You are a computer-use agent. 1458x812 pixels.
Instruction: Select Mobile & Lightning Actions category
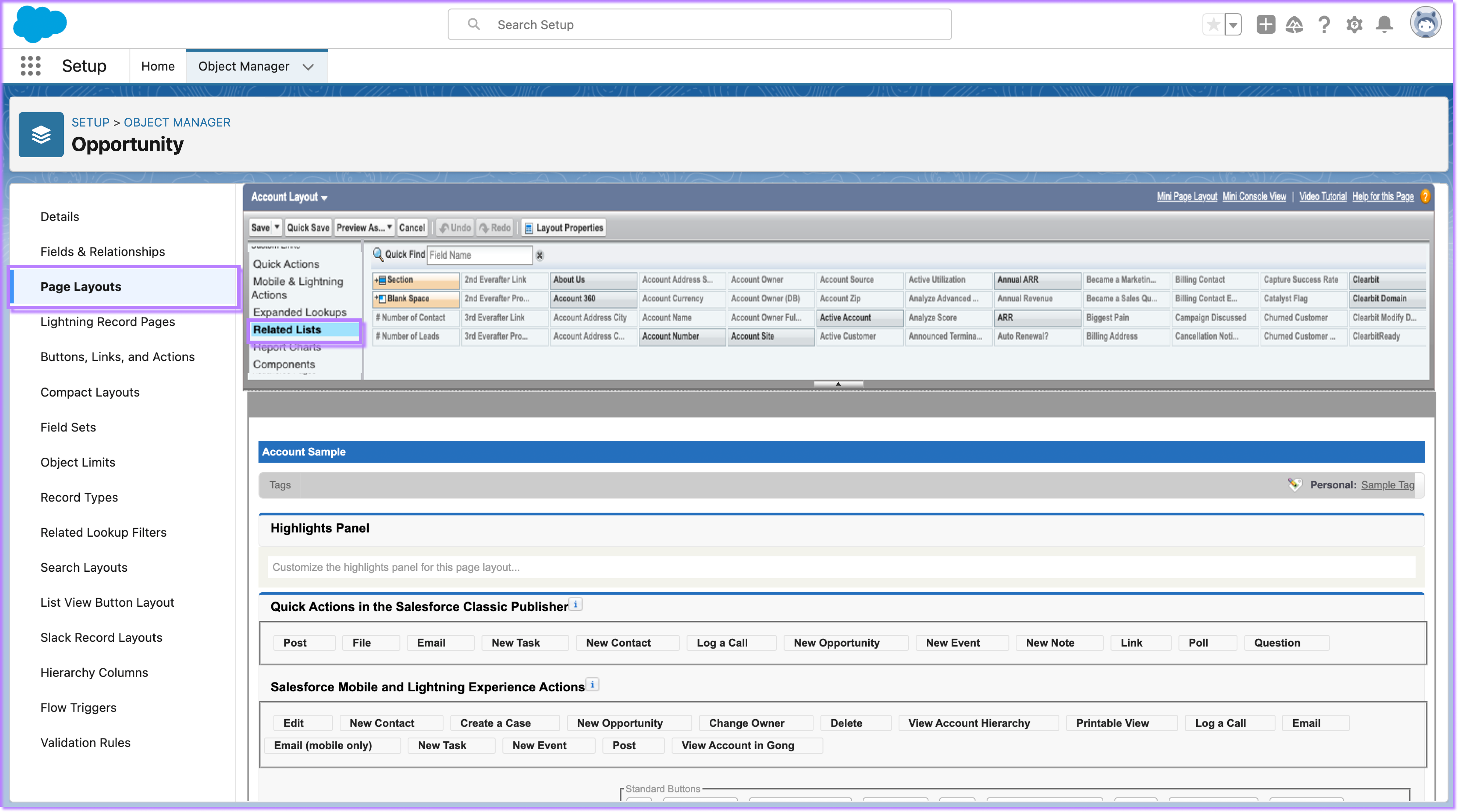click(x=298, y=288)
